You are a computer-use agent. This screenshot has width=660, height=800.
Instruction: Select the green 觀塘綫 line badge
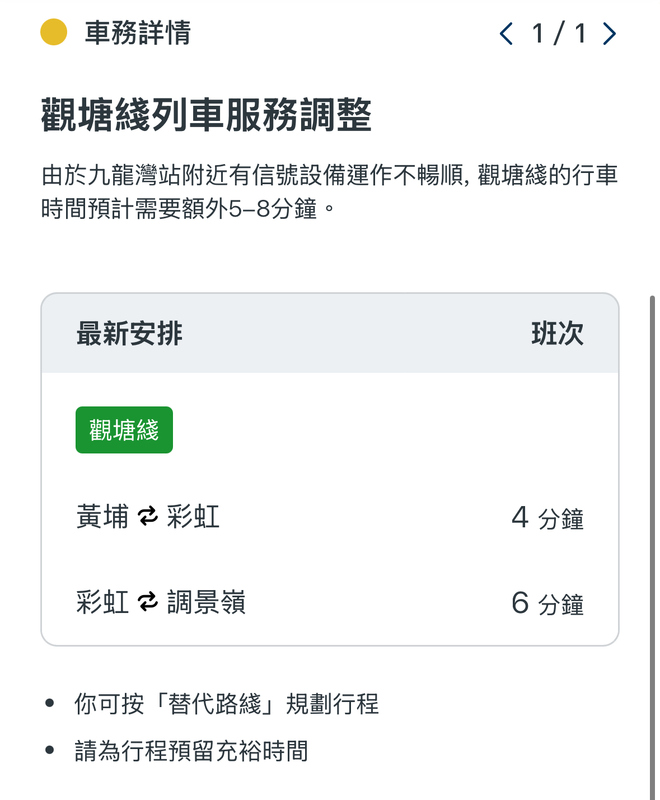[x=124, y=430]
